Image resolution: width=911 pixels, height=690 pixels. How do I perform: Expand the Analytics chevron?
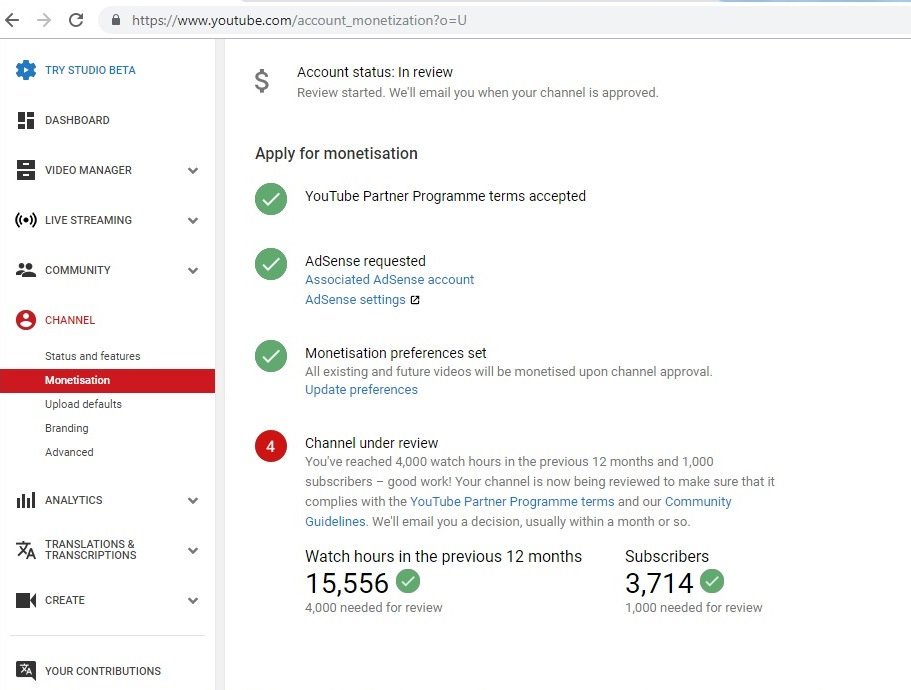click(193, 501)
